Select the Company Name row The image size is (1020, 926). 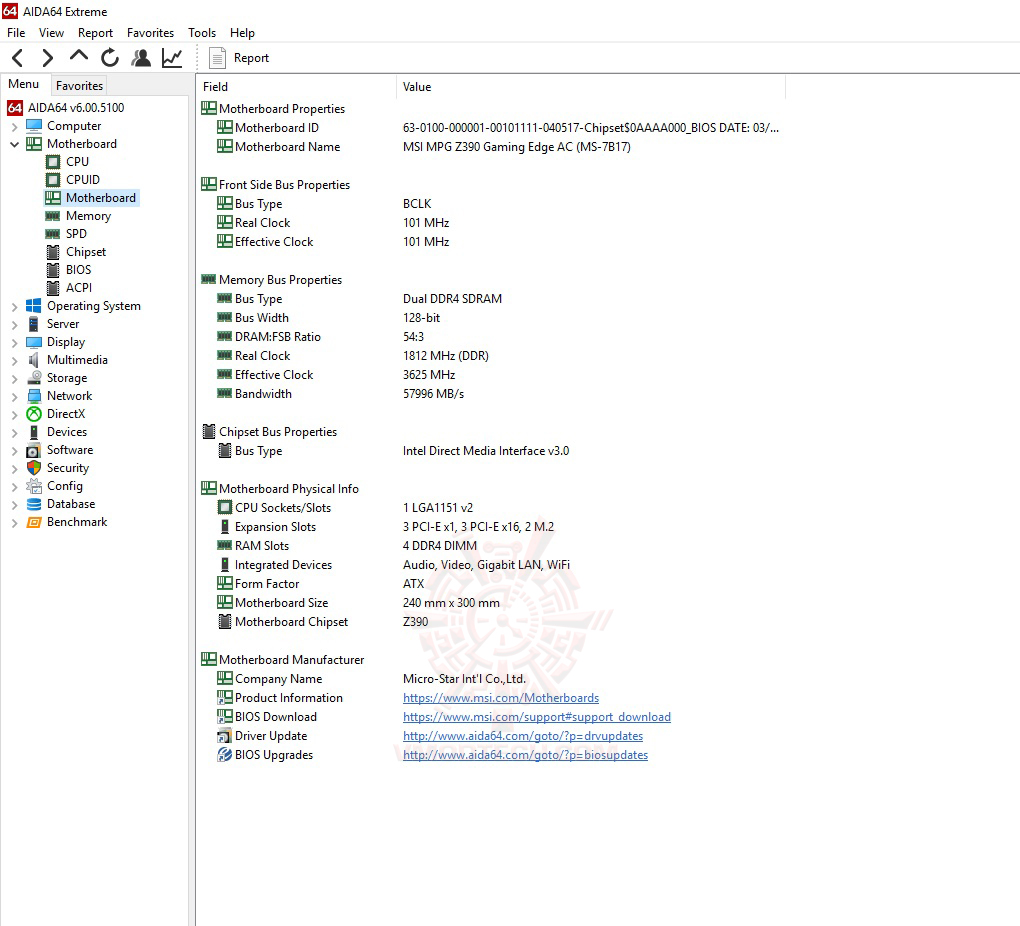tap(491, 679)
